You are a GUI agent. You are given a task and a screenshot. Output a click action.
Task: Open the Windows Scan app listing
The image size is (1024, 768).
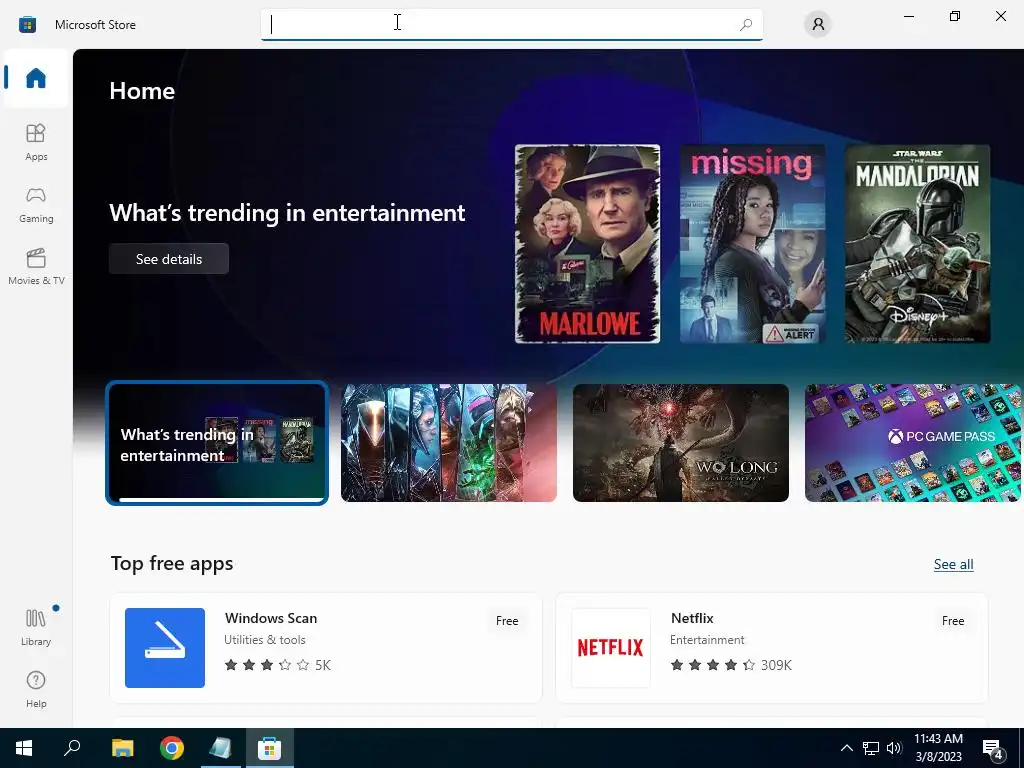326,648
